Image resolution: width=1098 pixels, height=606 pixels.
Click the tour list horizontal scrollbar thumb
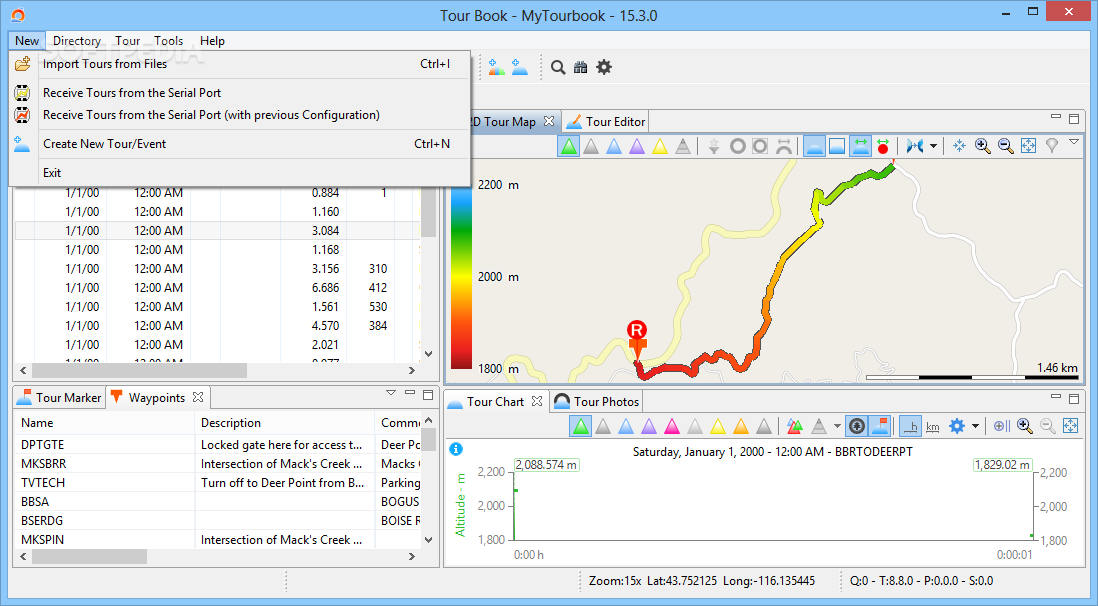[139, 370]
